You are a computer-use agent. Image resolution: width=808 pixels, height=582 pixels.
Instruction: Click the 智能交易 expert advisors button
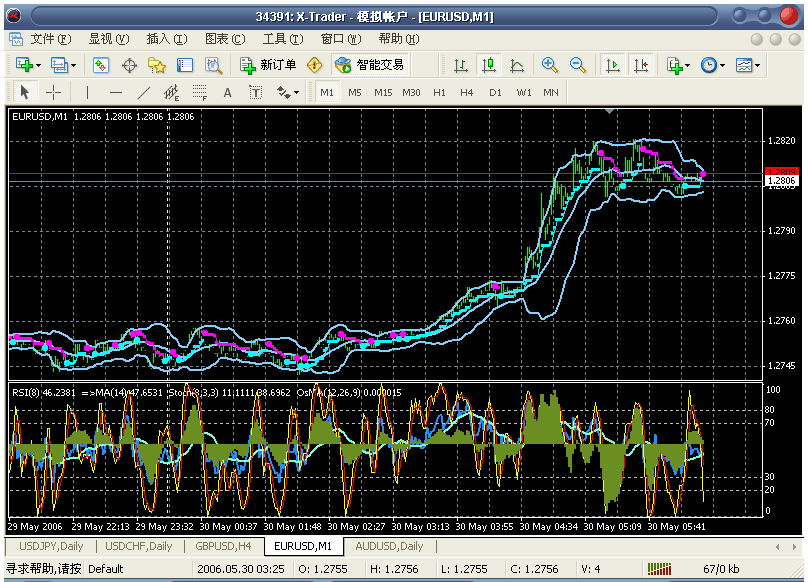click(x=371, y=65)
